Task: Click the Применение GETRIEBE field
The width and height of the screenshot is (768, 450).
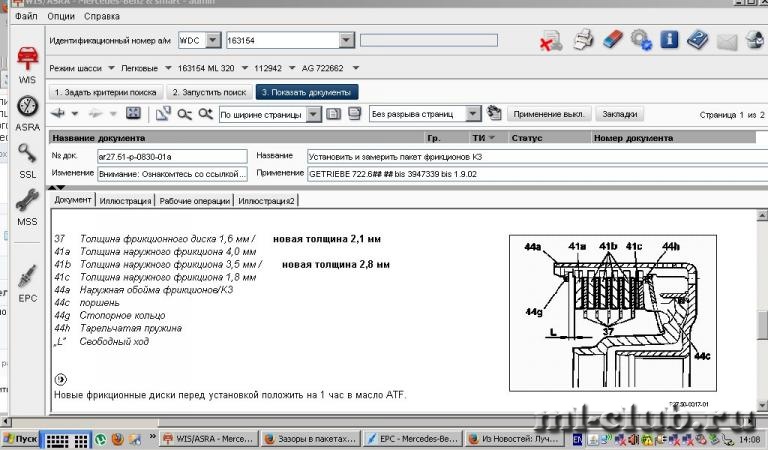Action: pos(537,174)
